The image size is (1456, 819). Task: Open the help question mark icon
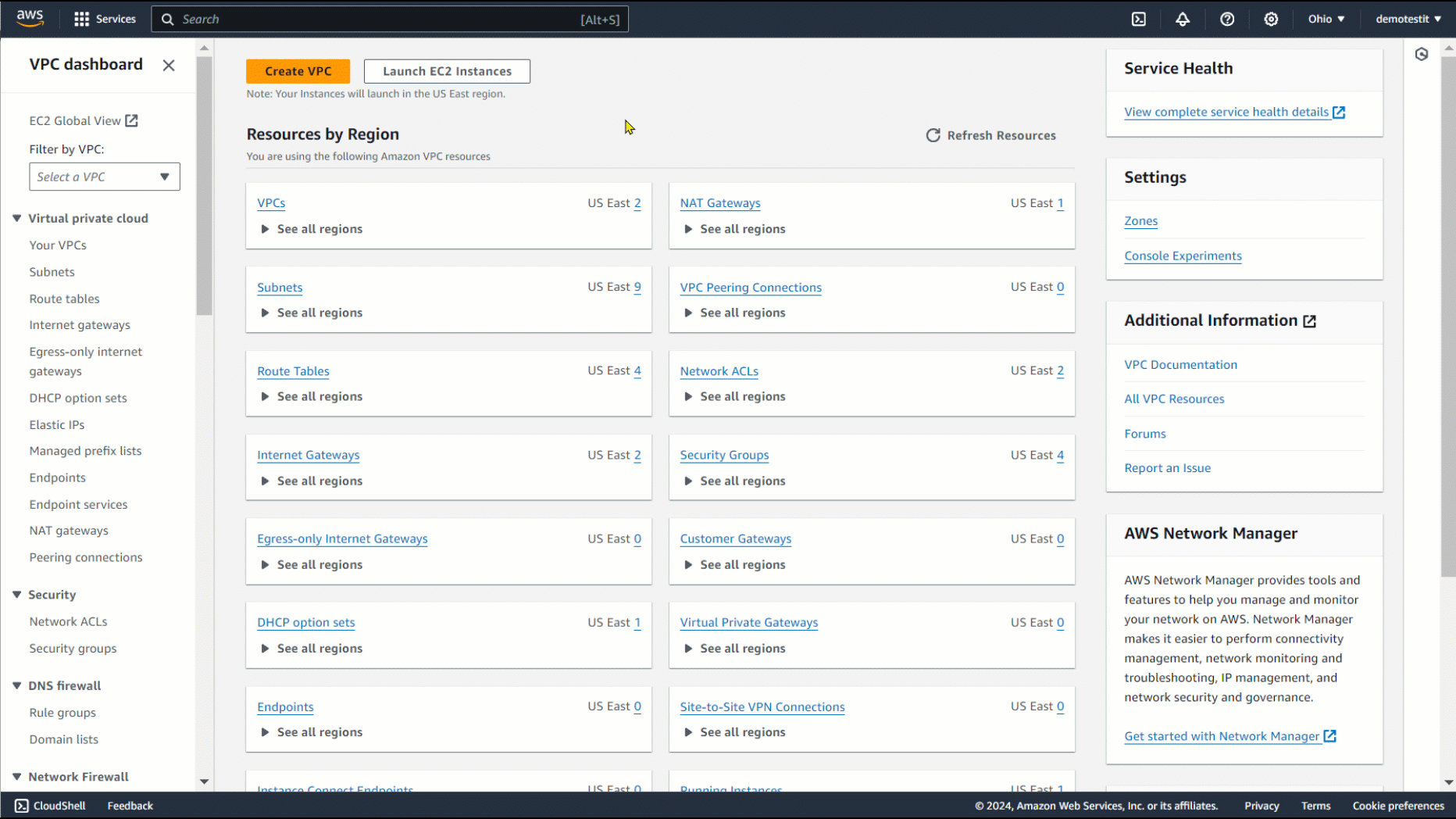coord(1227,19)
